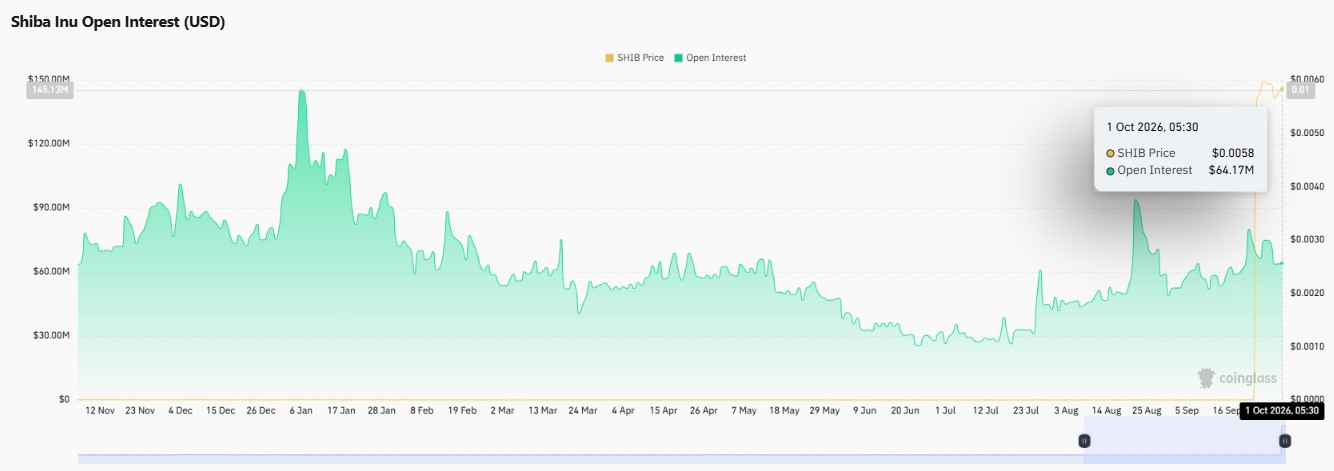Image resolution: width=1334 pixels, height=471 pixels.
Task: Click the $0.0030 right axis label
Action: click(x=1307, y=239)
